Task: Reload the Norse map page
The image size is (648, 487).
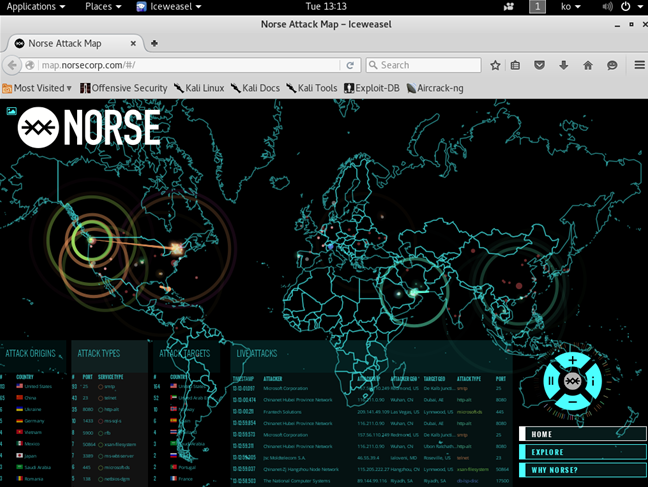Action: 350,65
